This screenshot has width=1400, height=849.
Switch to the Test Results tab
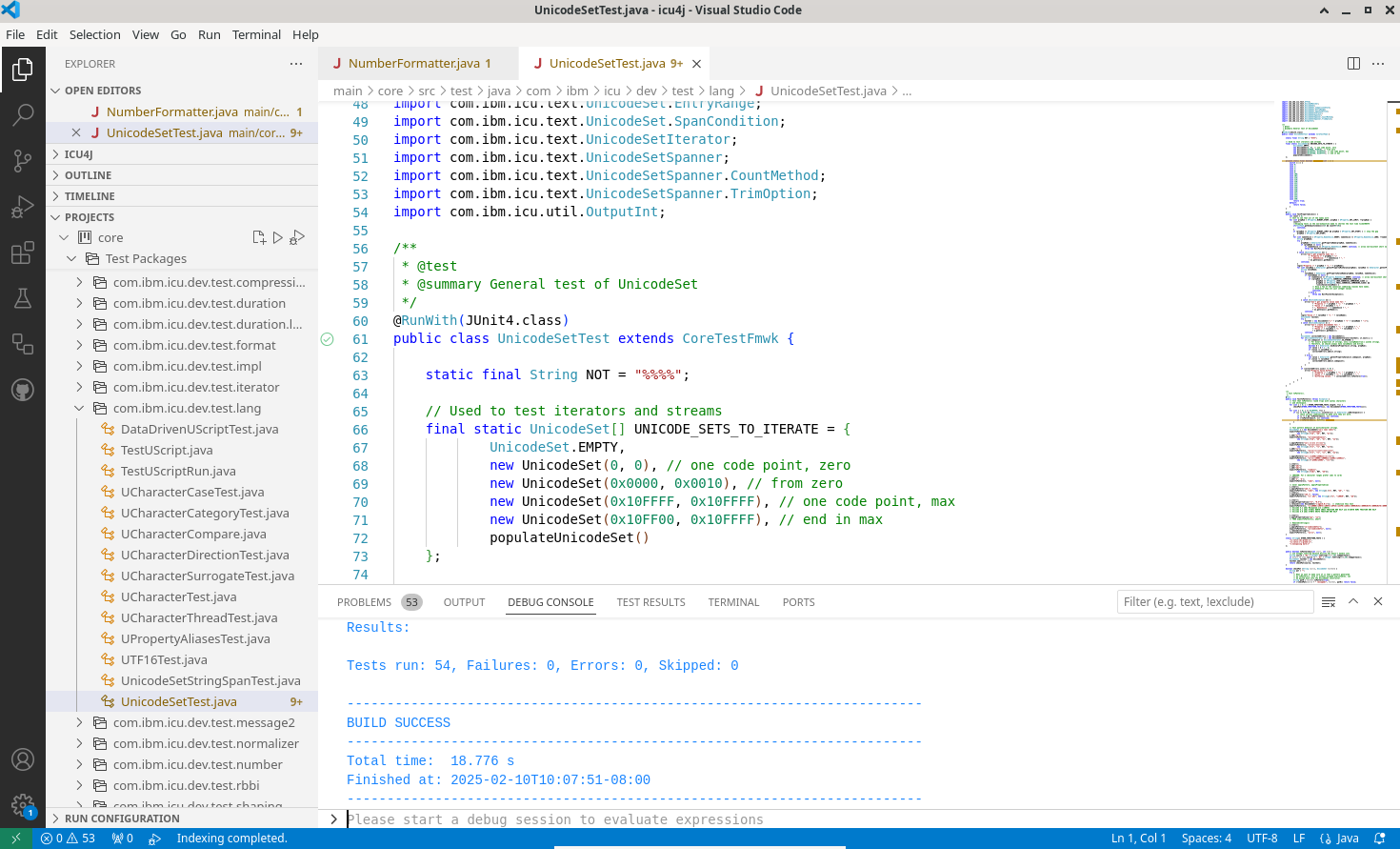(650, 602)
